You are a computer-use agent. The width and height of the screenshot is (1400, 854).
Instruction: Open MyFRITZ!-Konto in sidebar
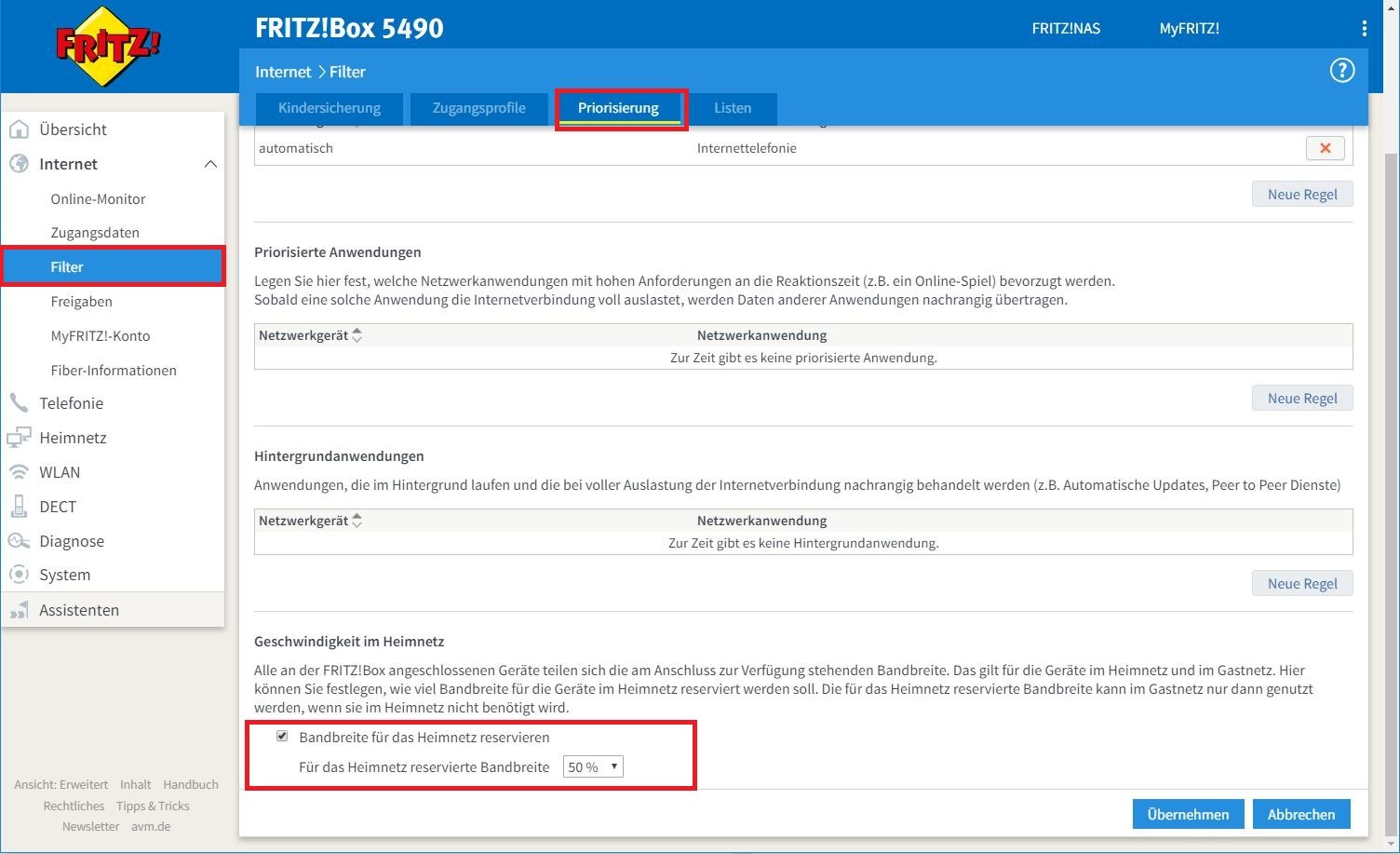click(101, 336)
